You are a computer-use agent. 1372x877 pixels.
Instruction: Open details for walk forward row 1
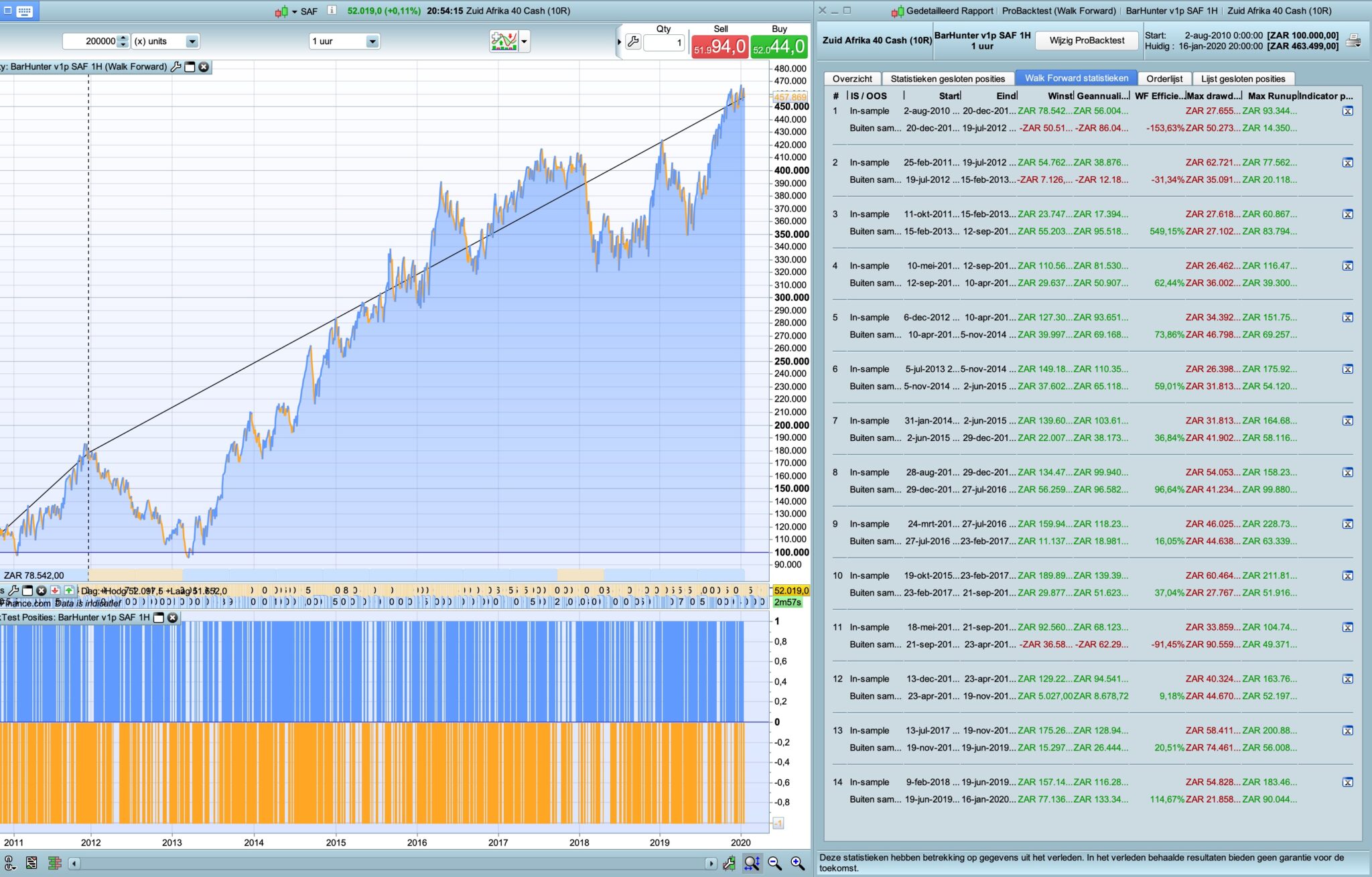1348,111
